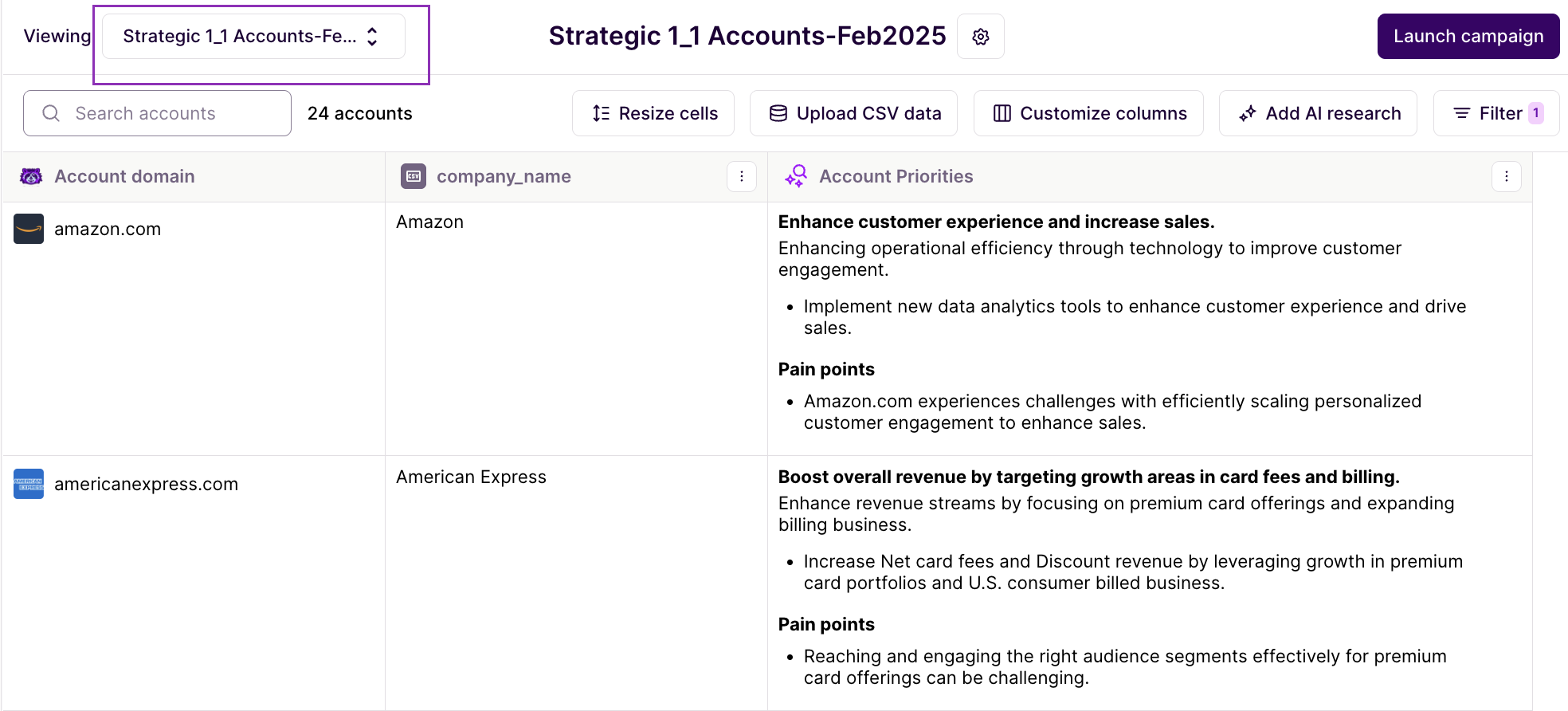The image size is (1568, 711).
Task: Open the Filter menu
Action: click(x=1495, y=113)
